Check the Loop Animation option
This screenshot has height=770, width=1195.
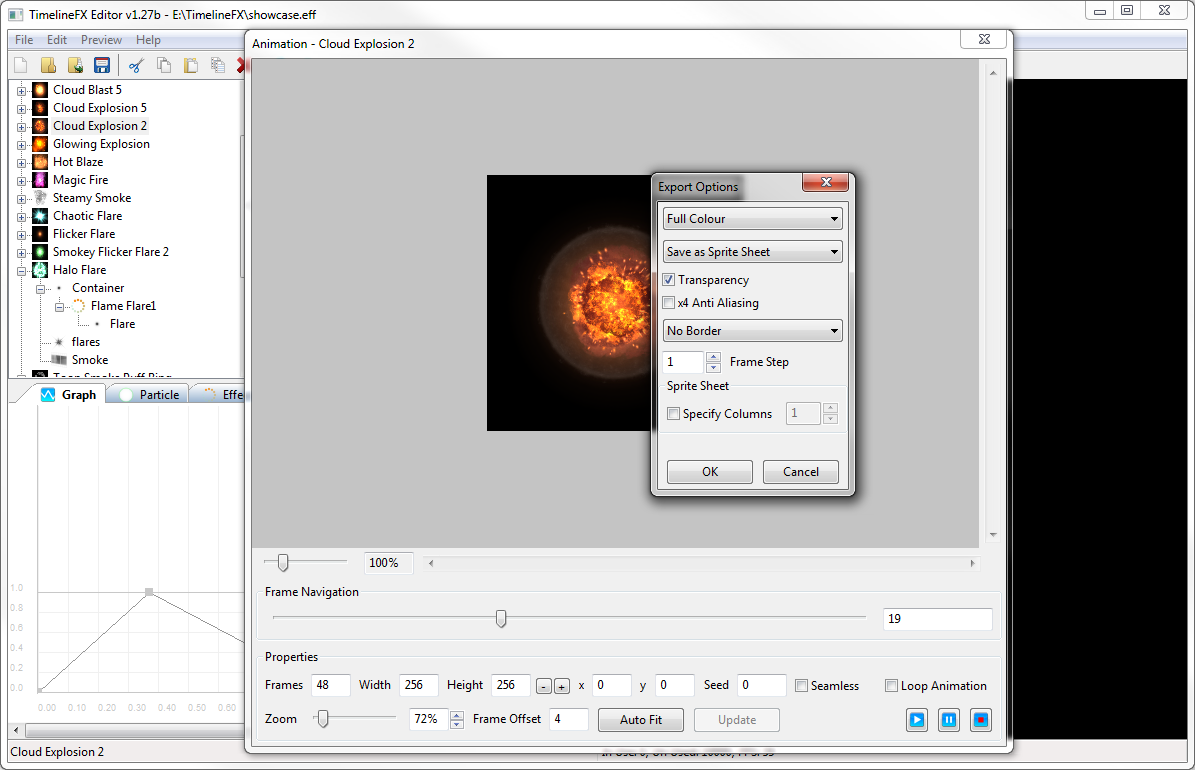(891, 686)
